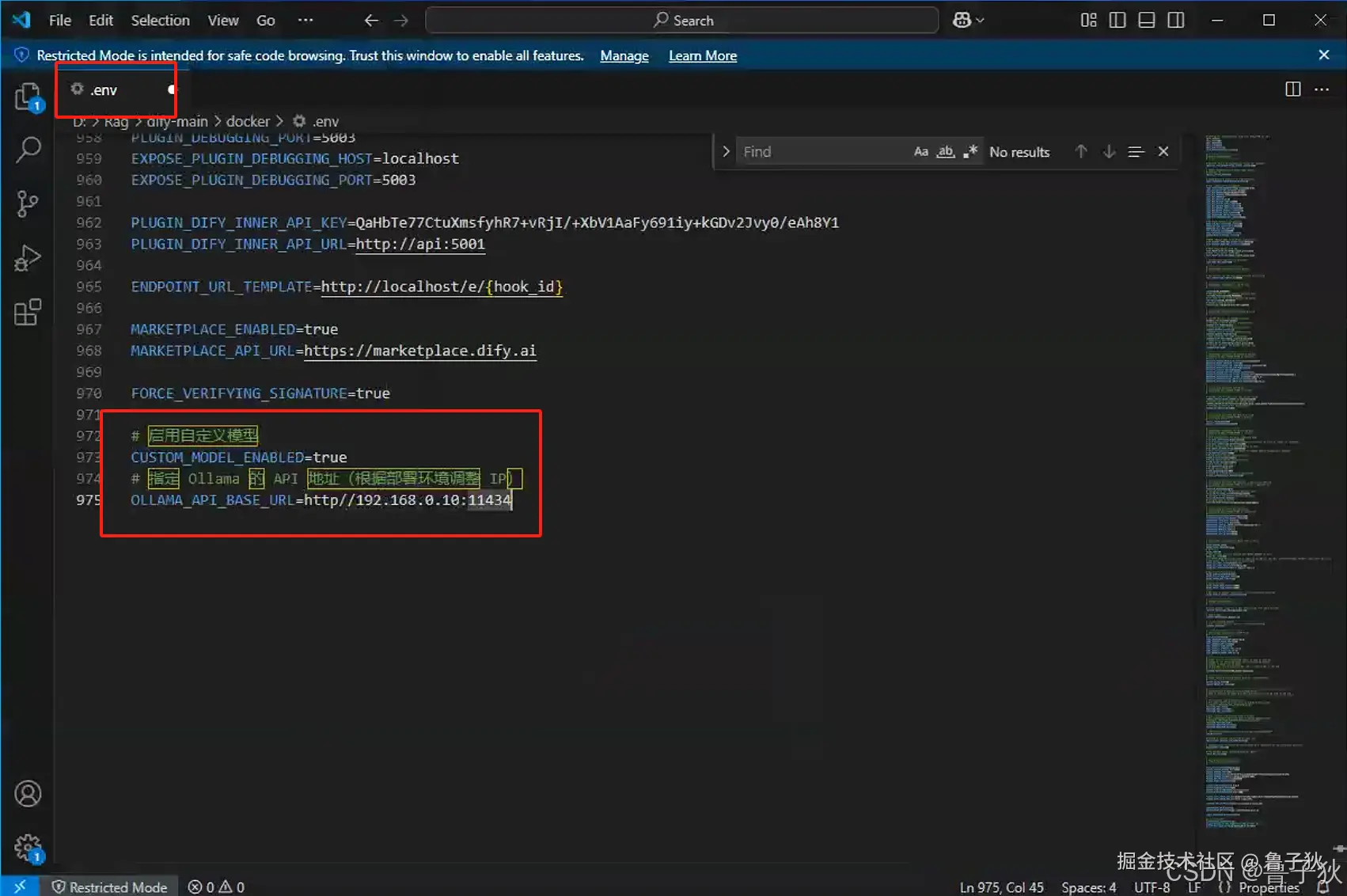This screenshot has height=896, width=1347.
Task: Click the CUSTOM_MODEL_ENABLED=true line
Action: click(x=239, y=457)
